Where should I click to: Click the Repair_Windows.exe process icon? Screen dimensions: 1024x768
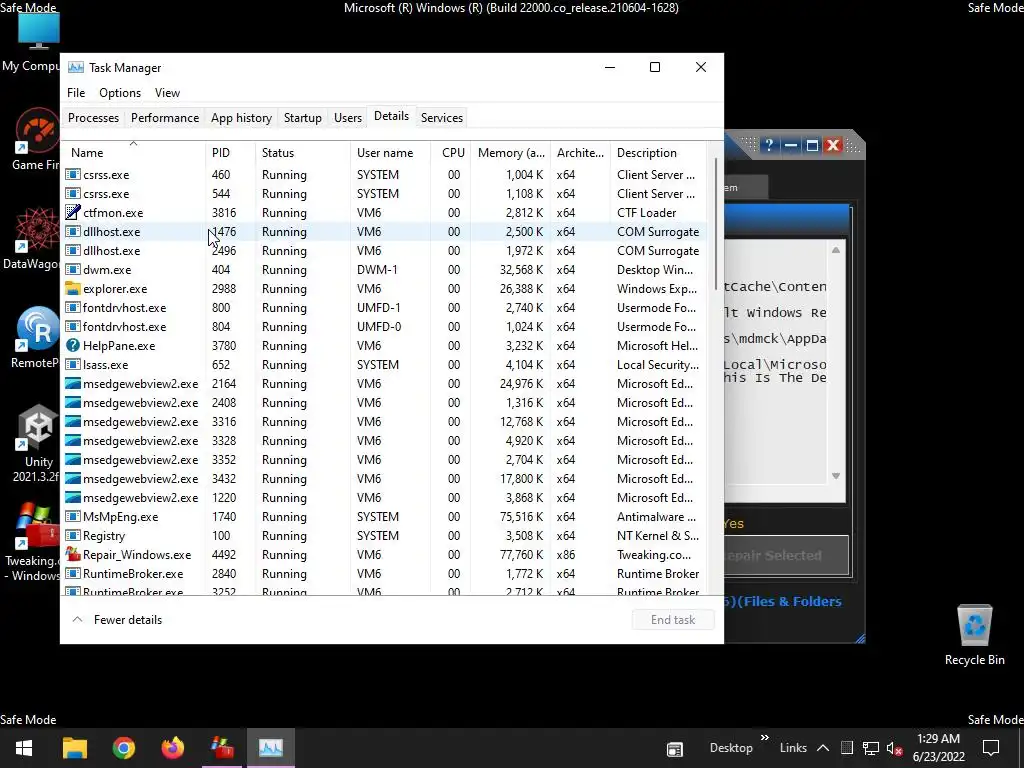[73, 554]
